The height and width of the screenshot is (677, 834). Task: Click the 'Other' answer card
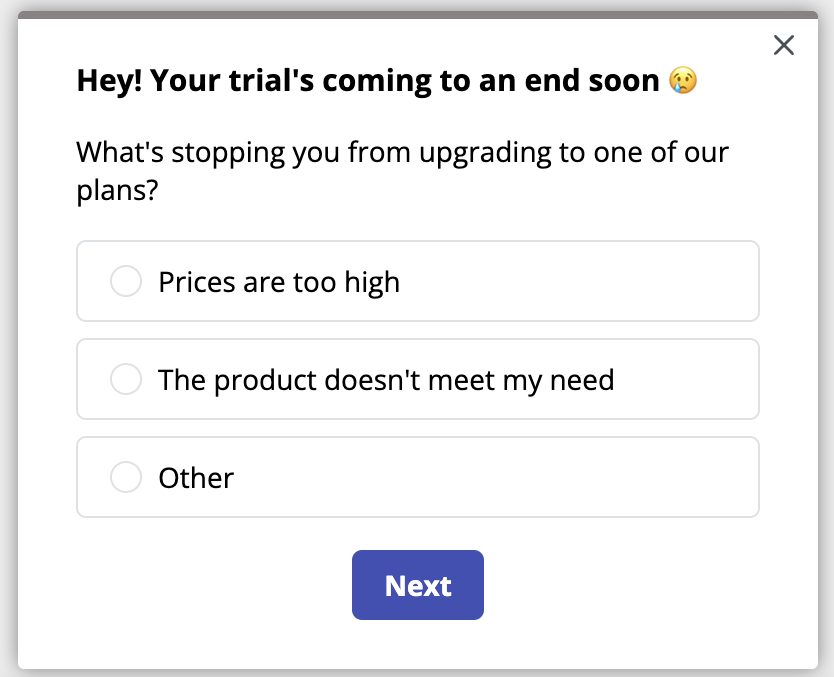(417, 477)
